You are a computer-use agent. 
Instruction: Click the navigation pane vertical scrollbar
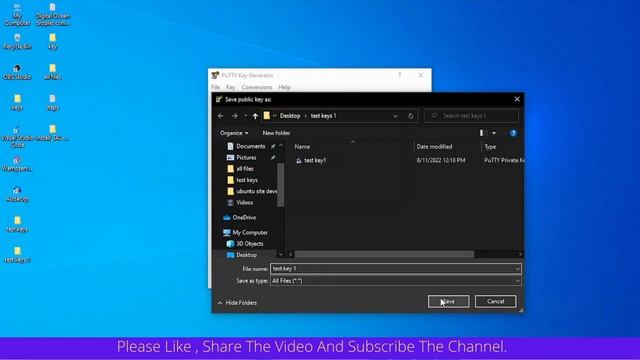(280, 184)
